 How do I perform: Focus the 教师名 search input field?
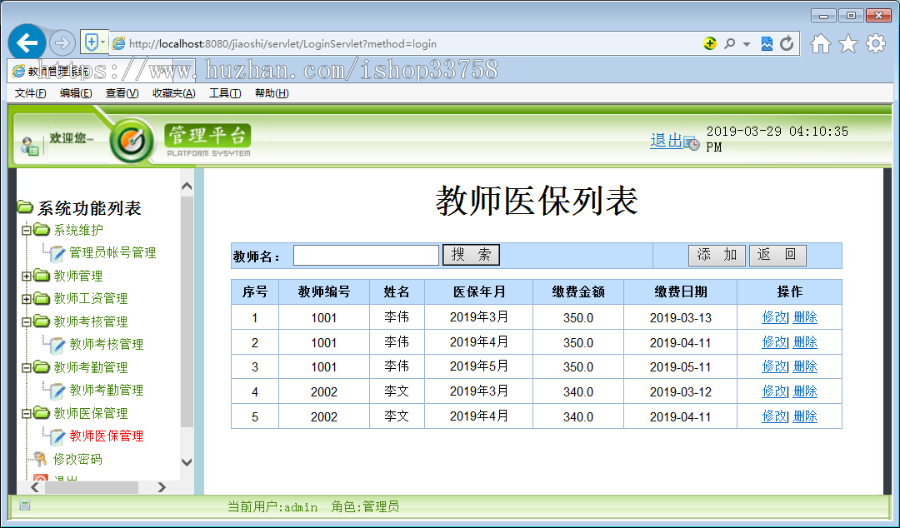point(366,255)
